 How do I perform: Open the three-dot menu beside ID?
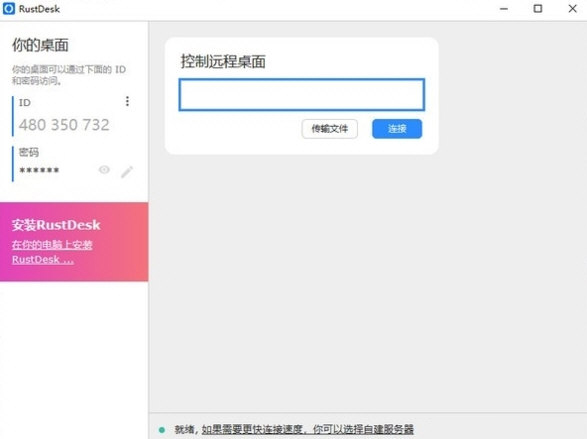tap(127, 101)
